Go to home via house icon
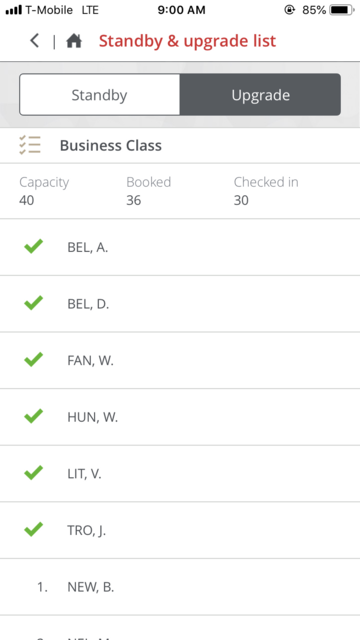360x640 pixels. (x=74, y=41)
